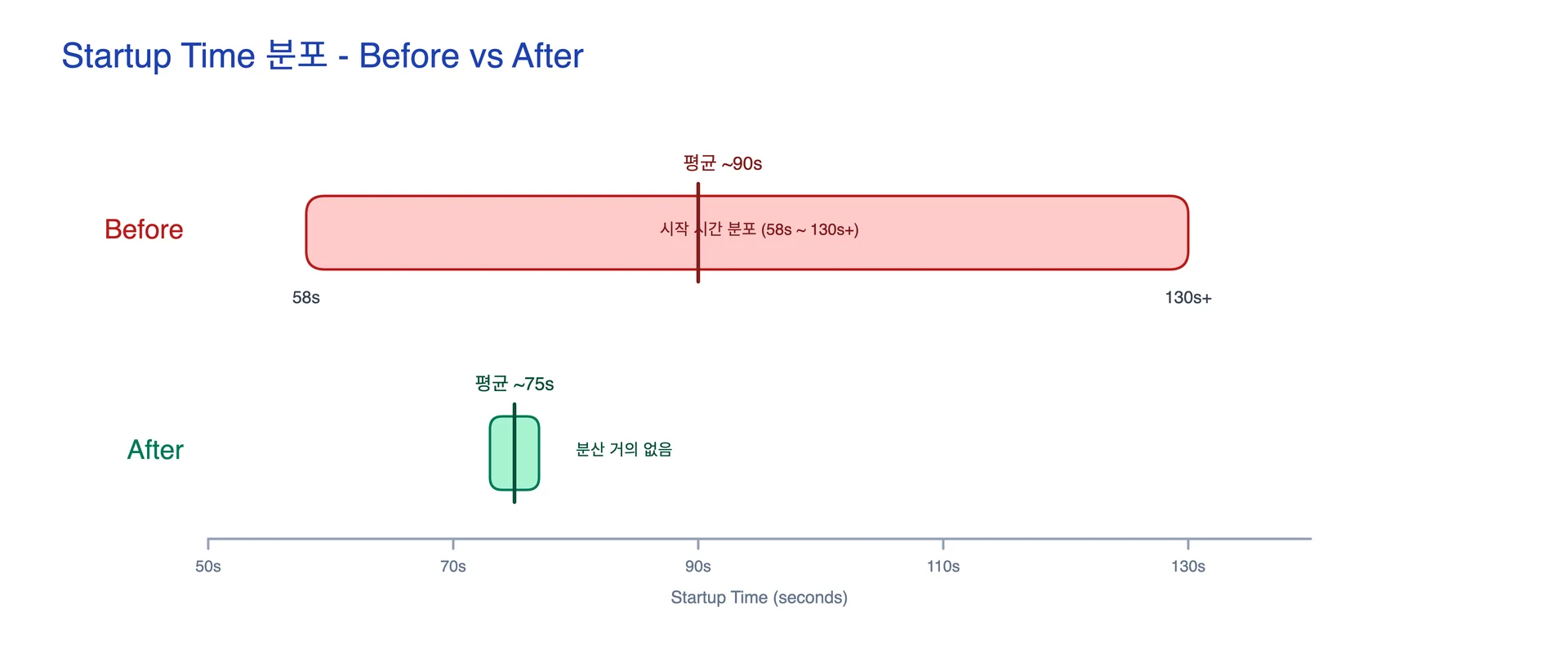The height and width of the screenshot is (654, 1568).
Task: Select the "Startup Time (seconds)" axis title
Action: 759,598
